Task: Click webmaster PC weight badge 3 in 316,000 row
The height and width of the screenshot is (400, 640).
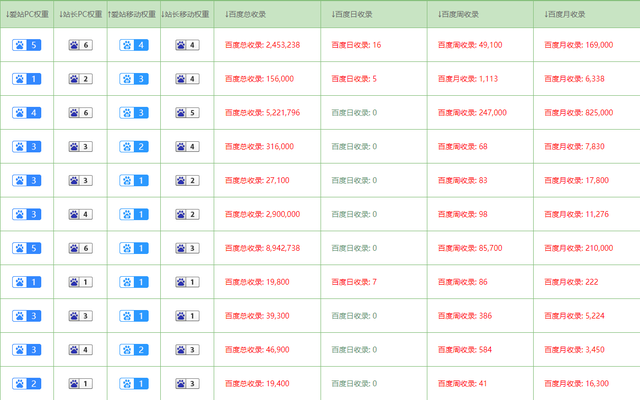Action: [x=80, y=147]
